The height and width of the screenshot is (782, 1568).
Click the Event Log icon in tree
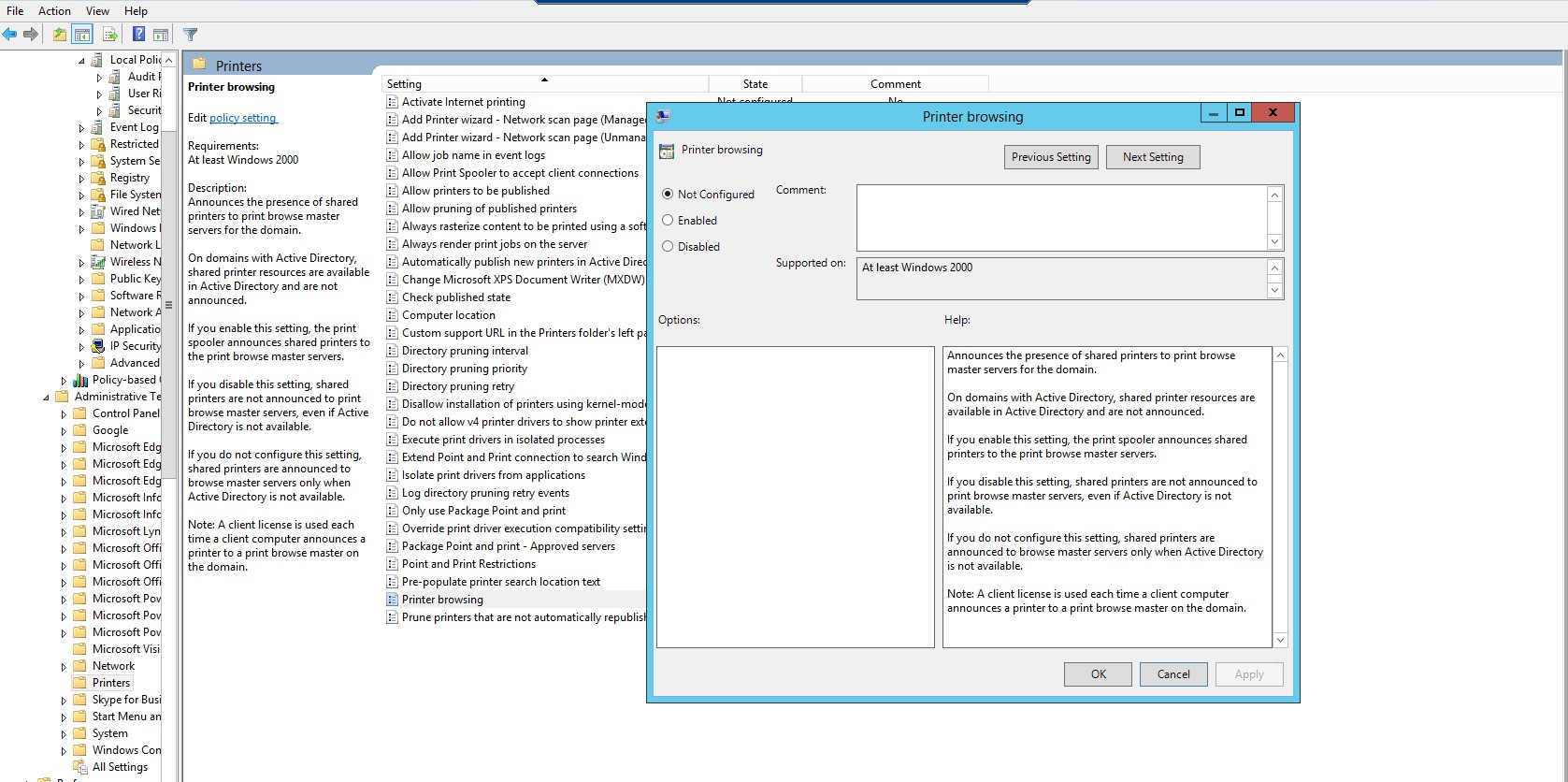point(98,127)
